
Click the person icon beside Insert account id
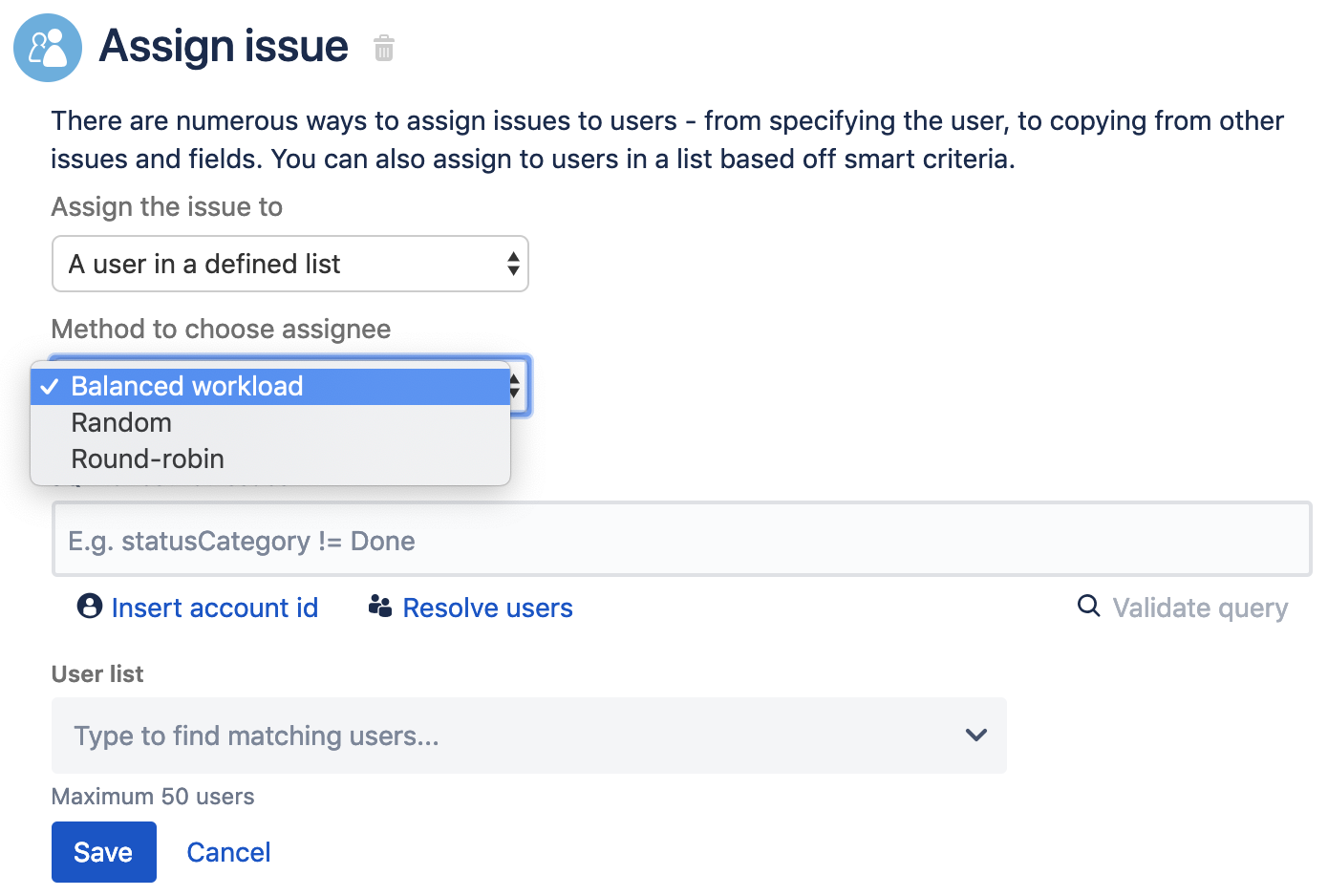(90, 607)
